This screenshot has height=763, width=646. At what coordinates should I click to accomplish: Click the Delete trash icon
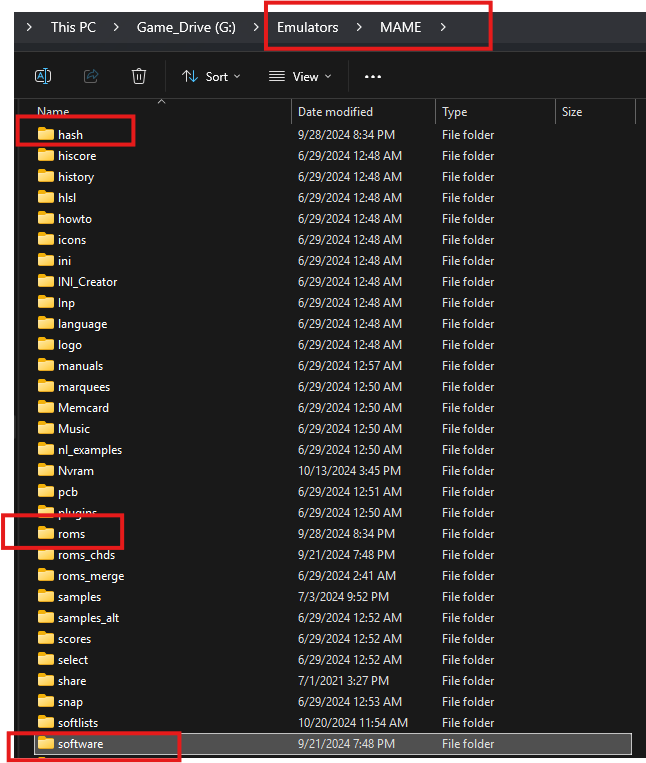coord(139,76)
